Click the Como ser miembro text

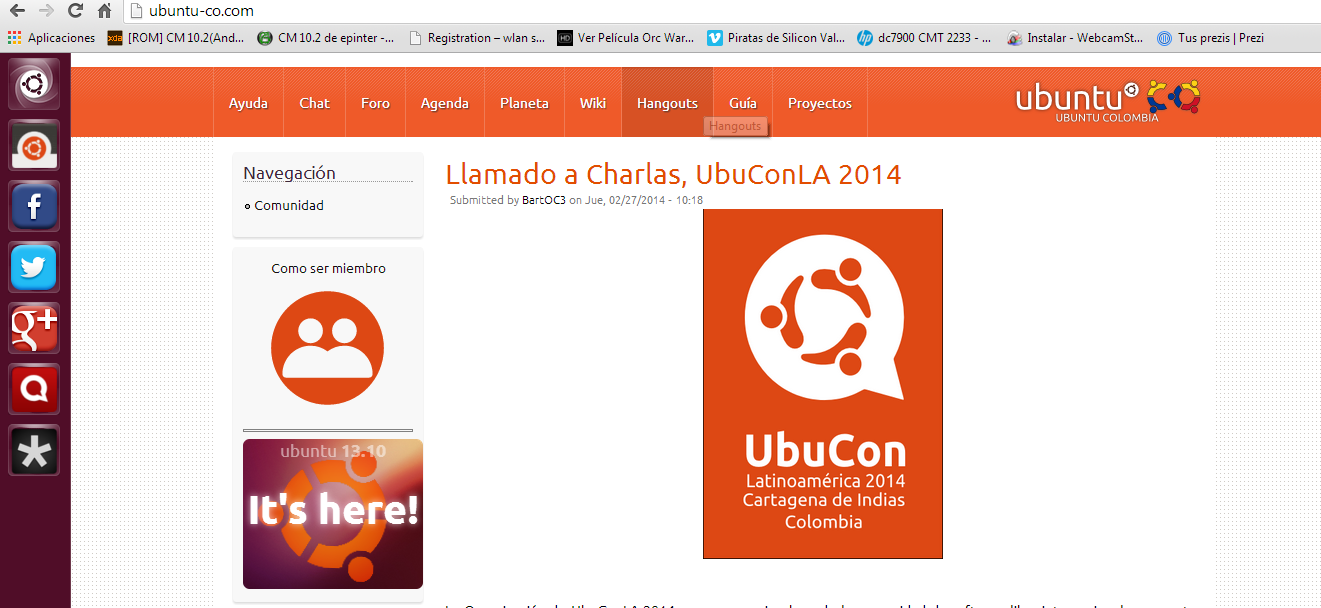point(328,268)
